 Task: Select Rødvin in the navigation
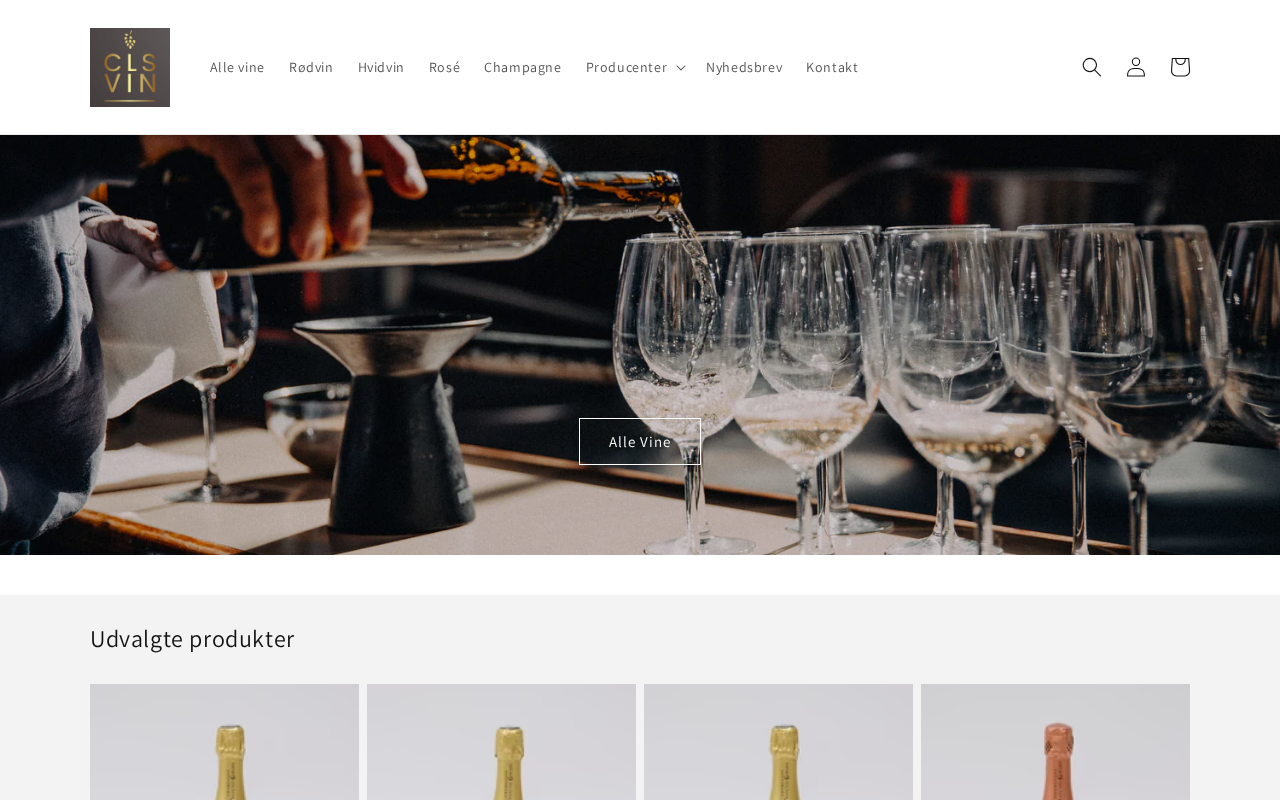coord(311,67)
